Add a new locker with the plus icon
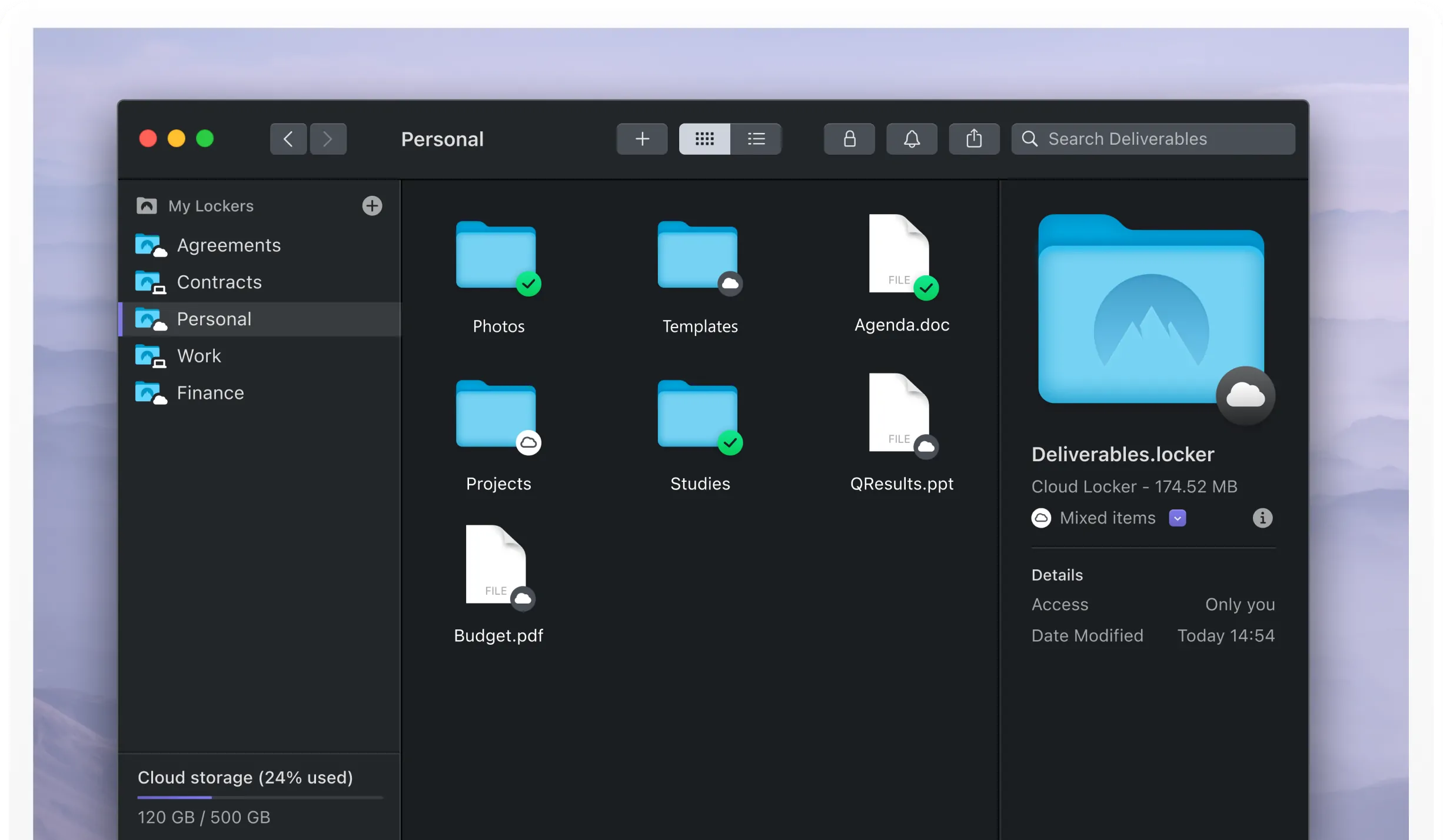 [x=372, y=205]
